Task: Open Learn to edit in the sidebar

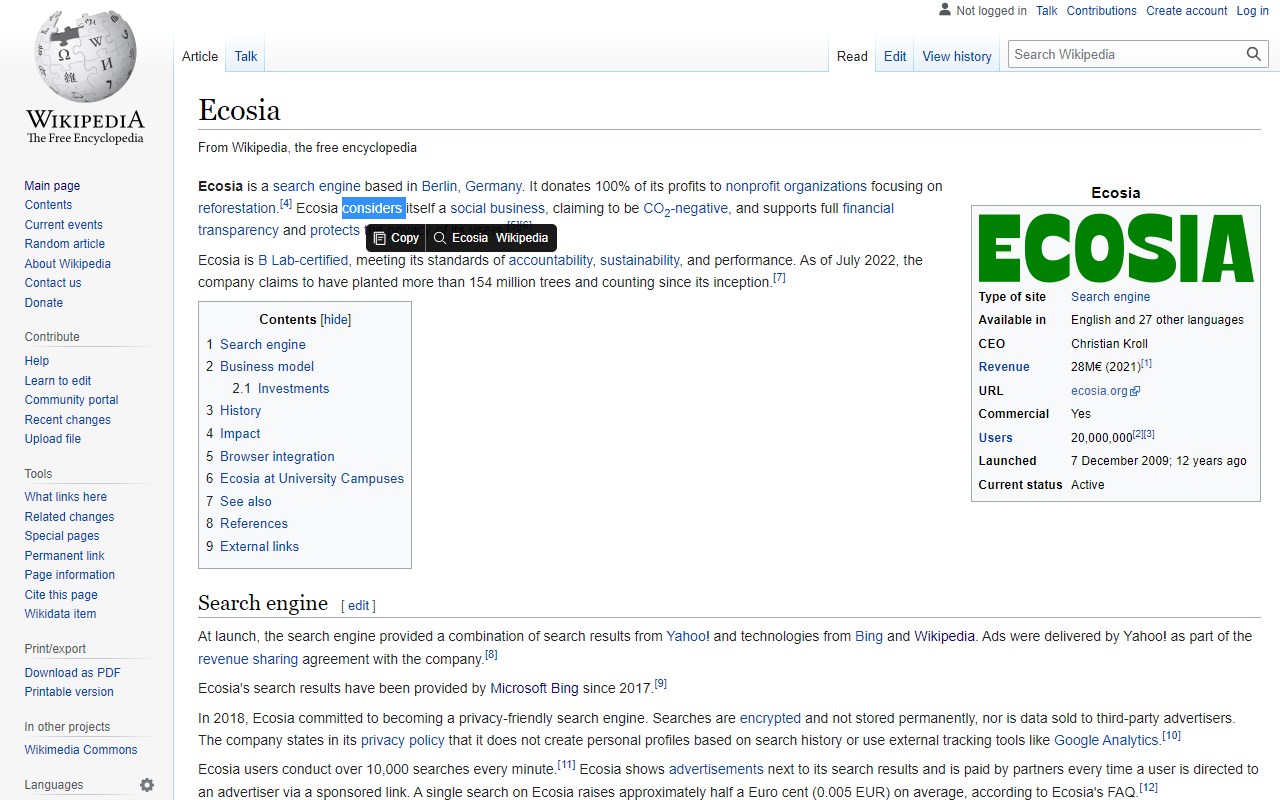Action: pos(58,381)
